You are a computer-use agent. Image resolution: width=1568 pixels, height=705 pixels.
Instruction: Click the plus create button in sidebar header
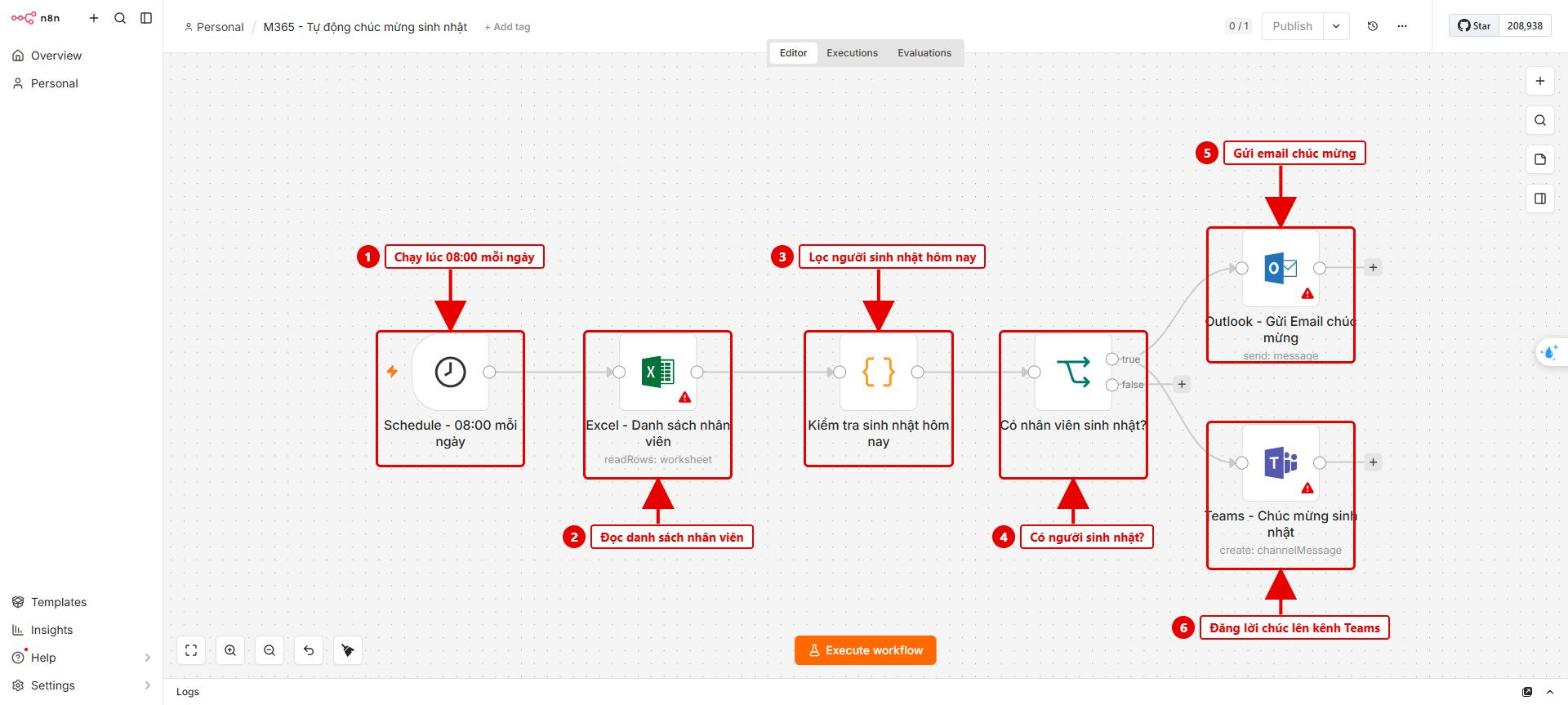click(94, 18)
